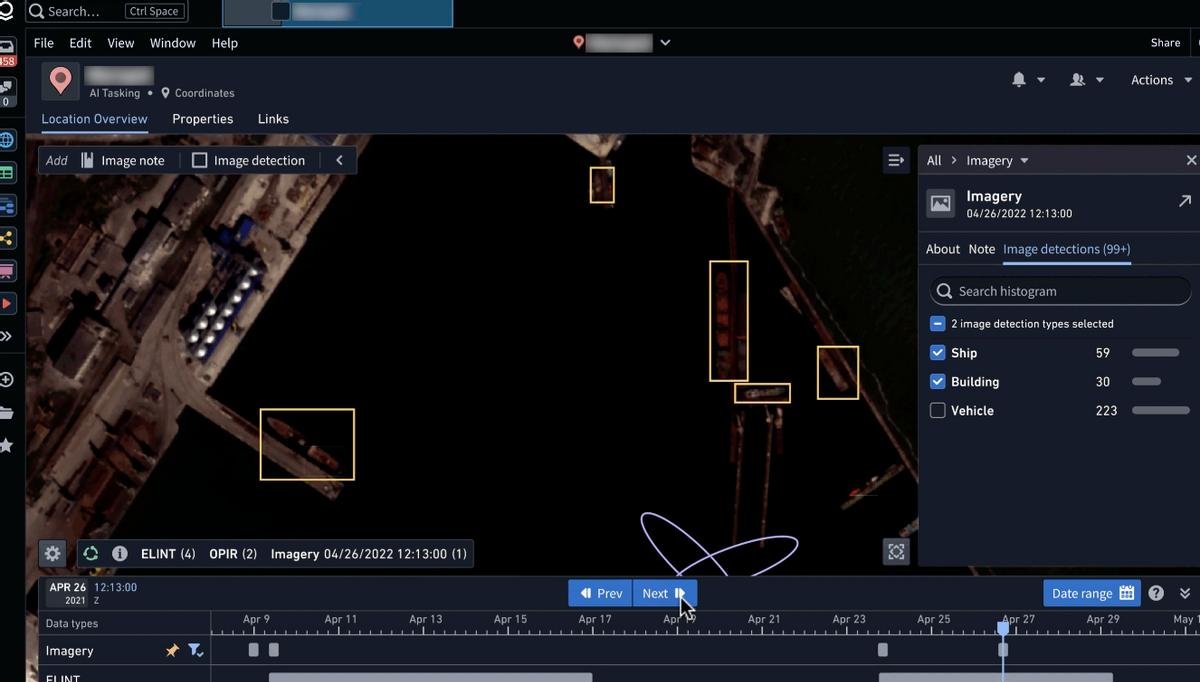The image size is (1200, 682).
Task: Open the imagery in a new view arrow
Action: click(1184, 201)
